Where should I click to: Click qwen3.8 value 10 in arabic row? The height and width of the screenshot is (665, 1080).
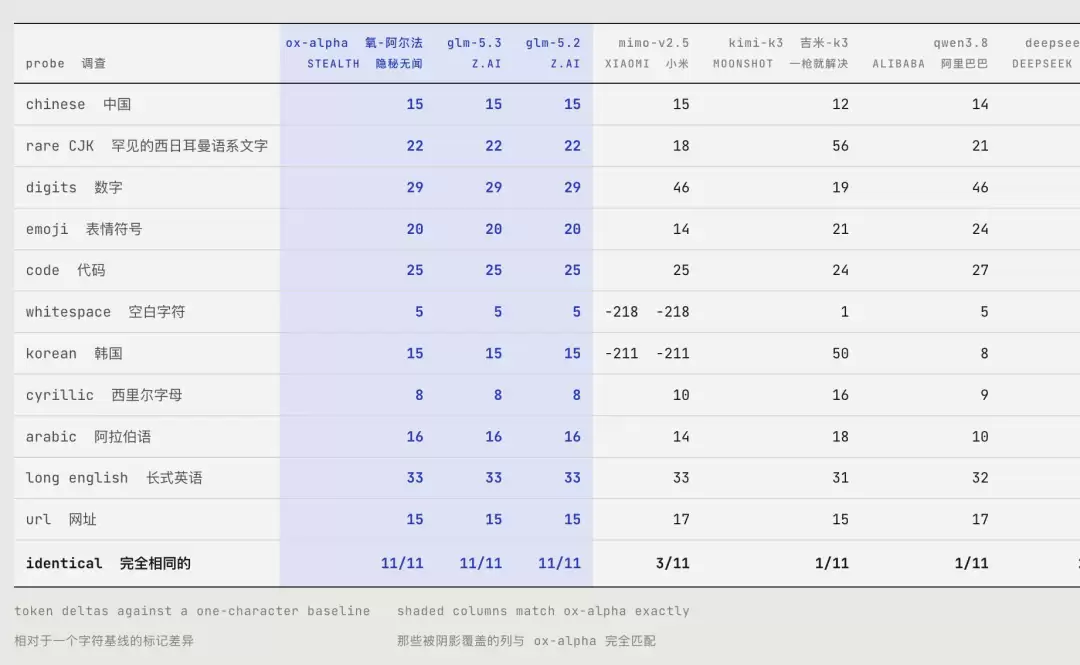pyautogui.click(x=980, y=436)
